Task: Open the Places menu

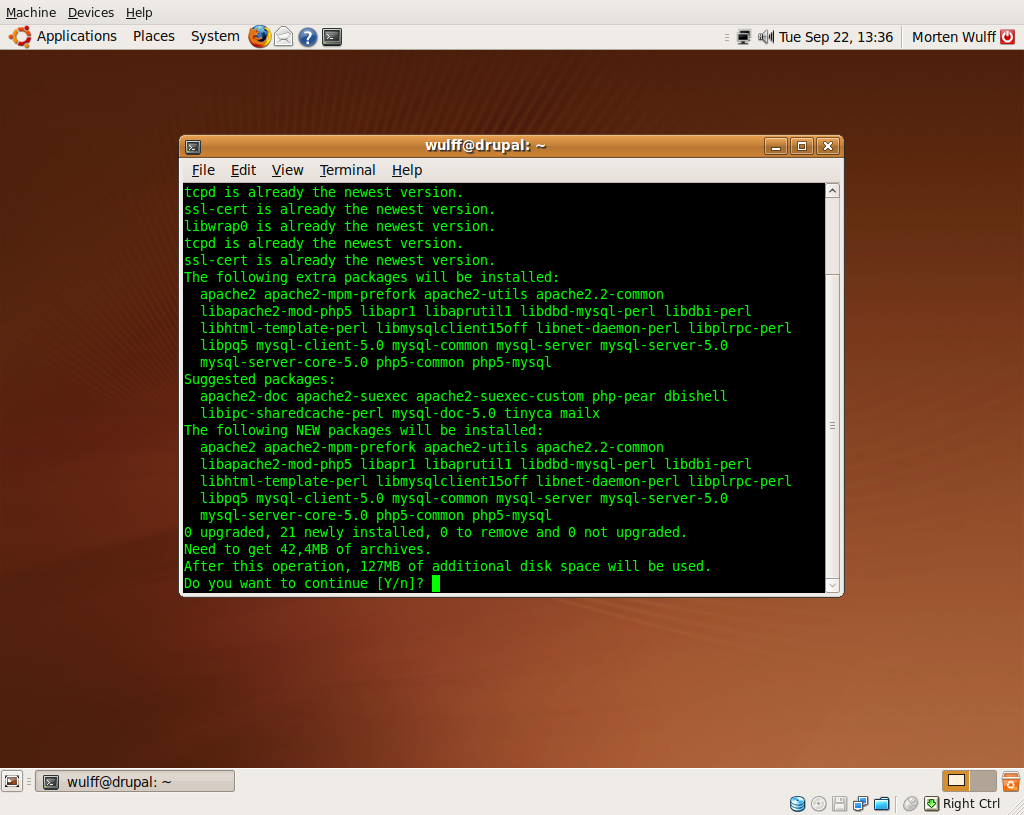Action: click(x=153, y=37)
